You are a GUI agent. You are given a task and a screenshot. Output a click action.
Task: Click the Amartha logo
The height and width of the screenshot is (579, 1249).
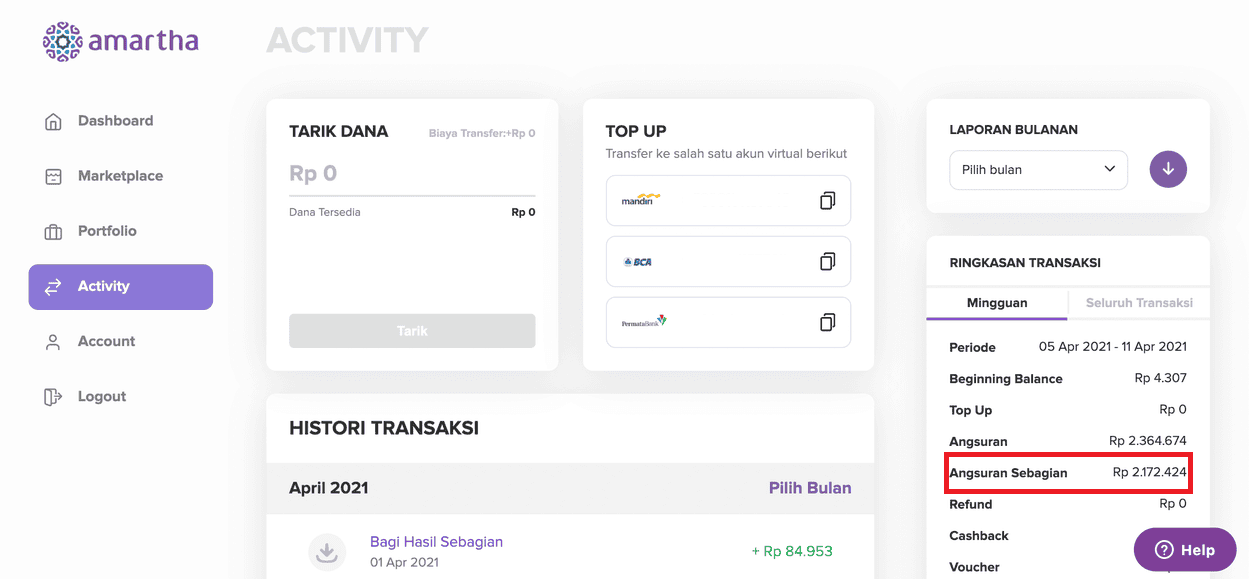pos(121,42)
